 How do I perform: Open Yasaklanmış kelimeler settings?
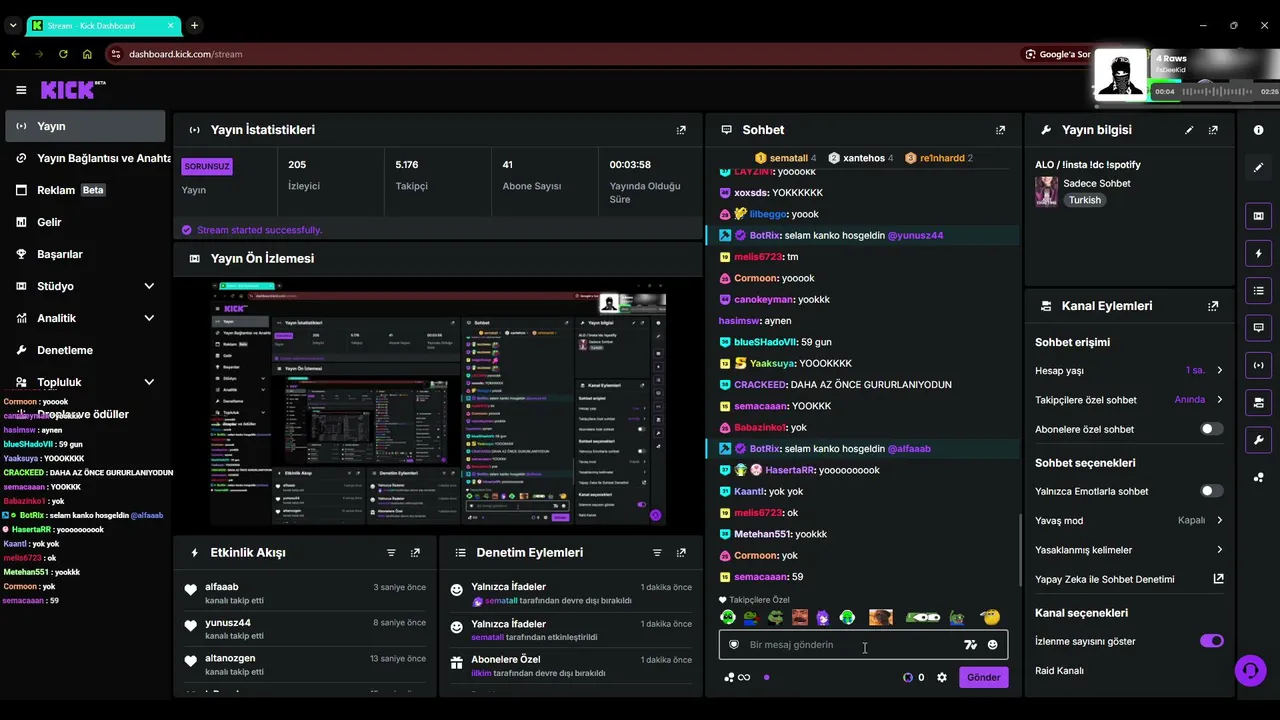click(x=1129, y=550)
